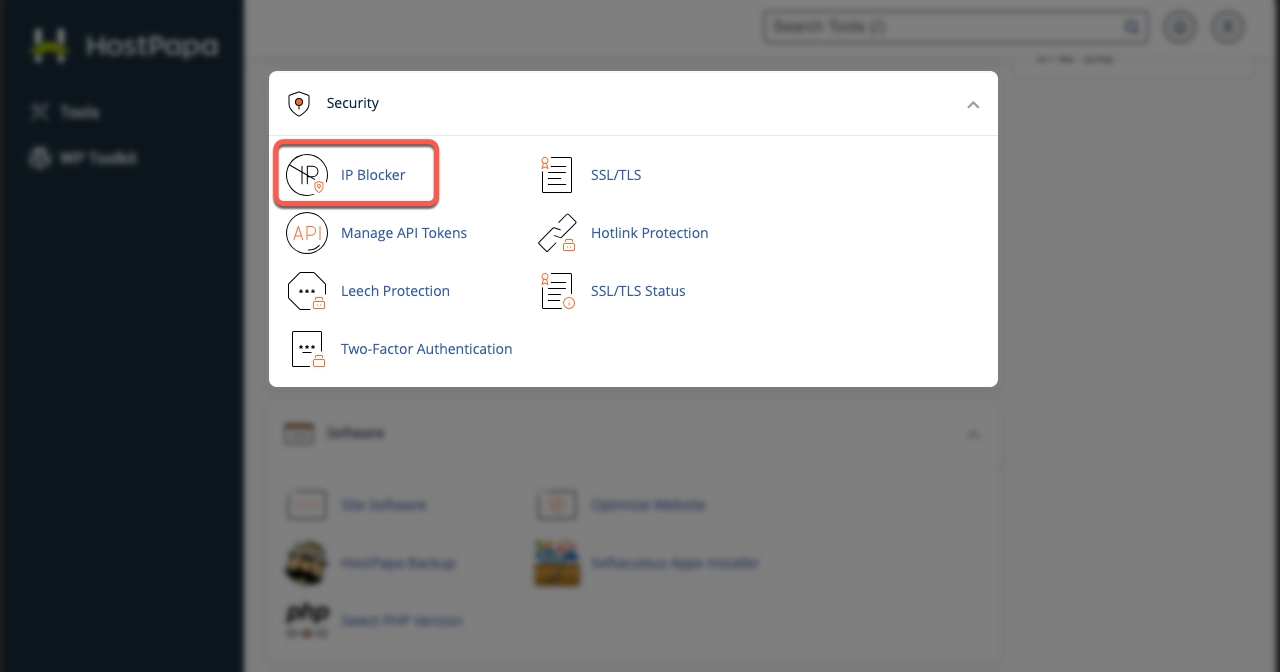Collapse the Software section chevron

[973, 434]
